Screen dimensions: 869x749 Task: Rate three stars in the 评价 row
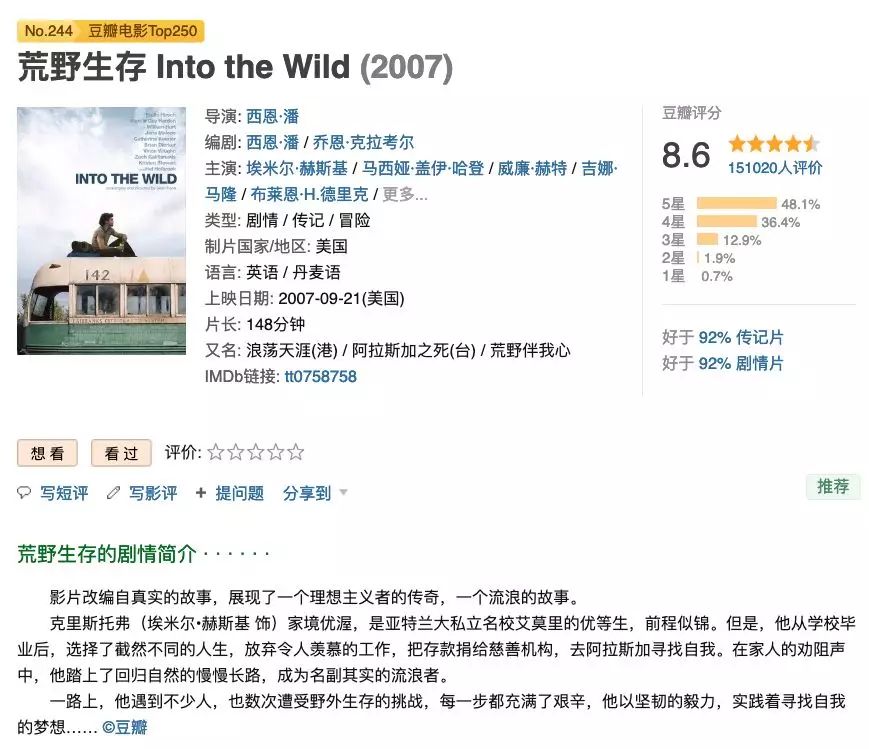click(256, 453)
